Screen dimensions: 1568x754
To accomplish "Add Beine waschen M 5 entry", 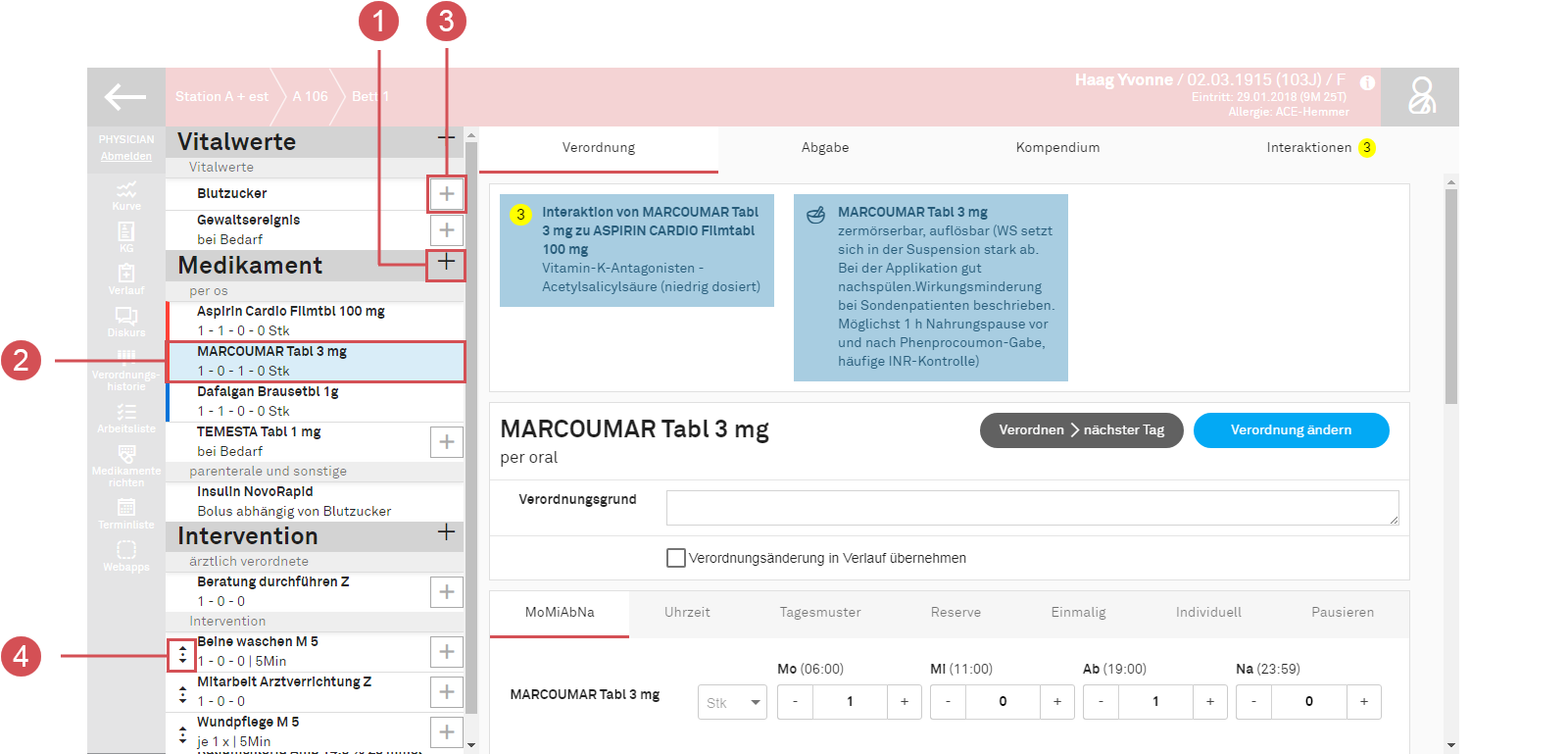I will point(447,652).
